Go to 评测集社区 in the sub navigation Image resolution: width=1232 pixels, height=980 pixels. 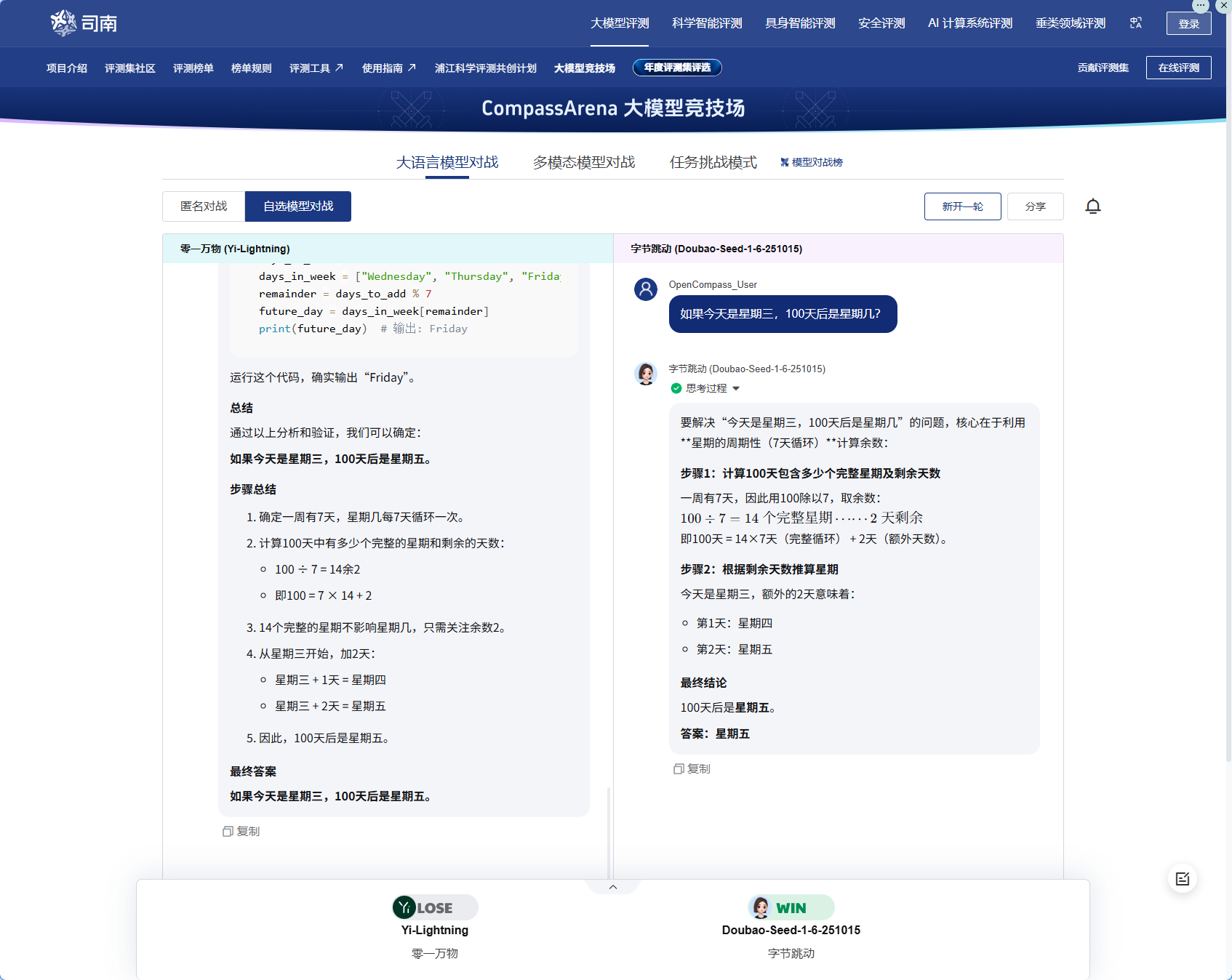(x=130, y=68)
